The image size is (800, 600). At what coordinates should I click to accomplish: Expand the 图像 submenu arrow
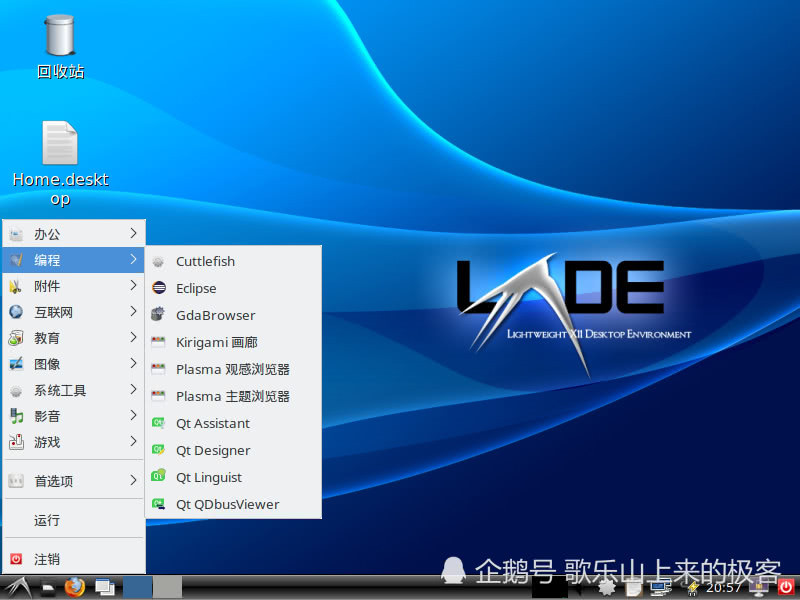tap(133, 363)
